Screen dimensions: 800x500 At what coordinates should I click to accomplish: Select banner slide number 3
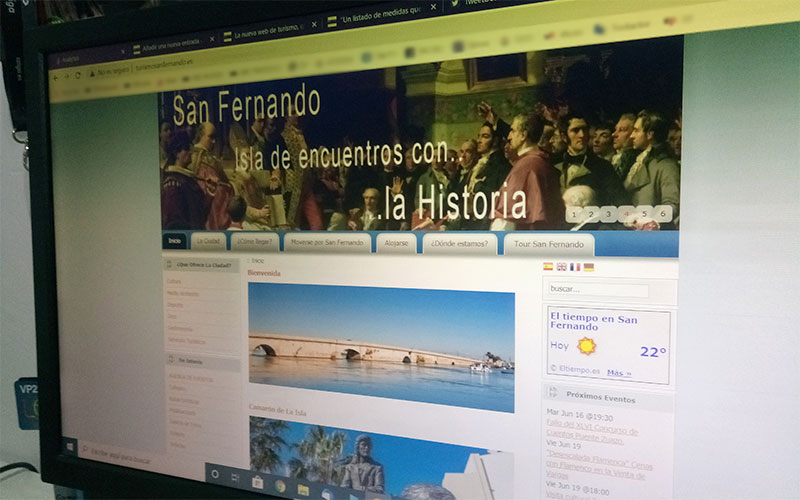[x=608, y=214]
